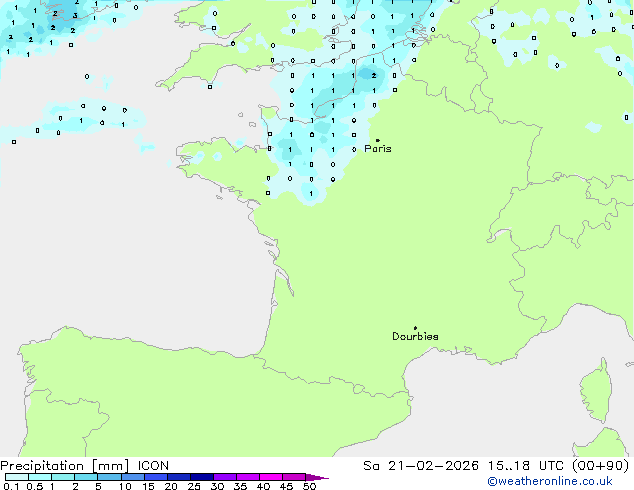Click the 10 to 15 legend swatch

(x=133, y=477)
